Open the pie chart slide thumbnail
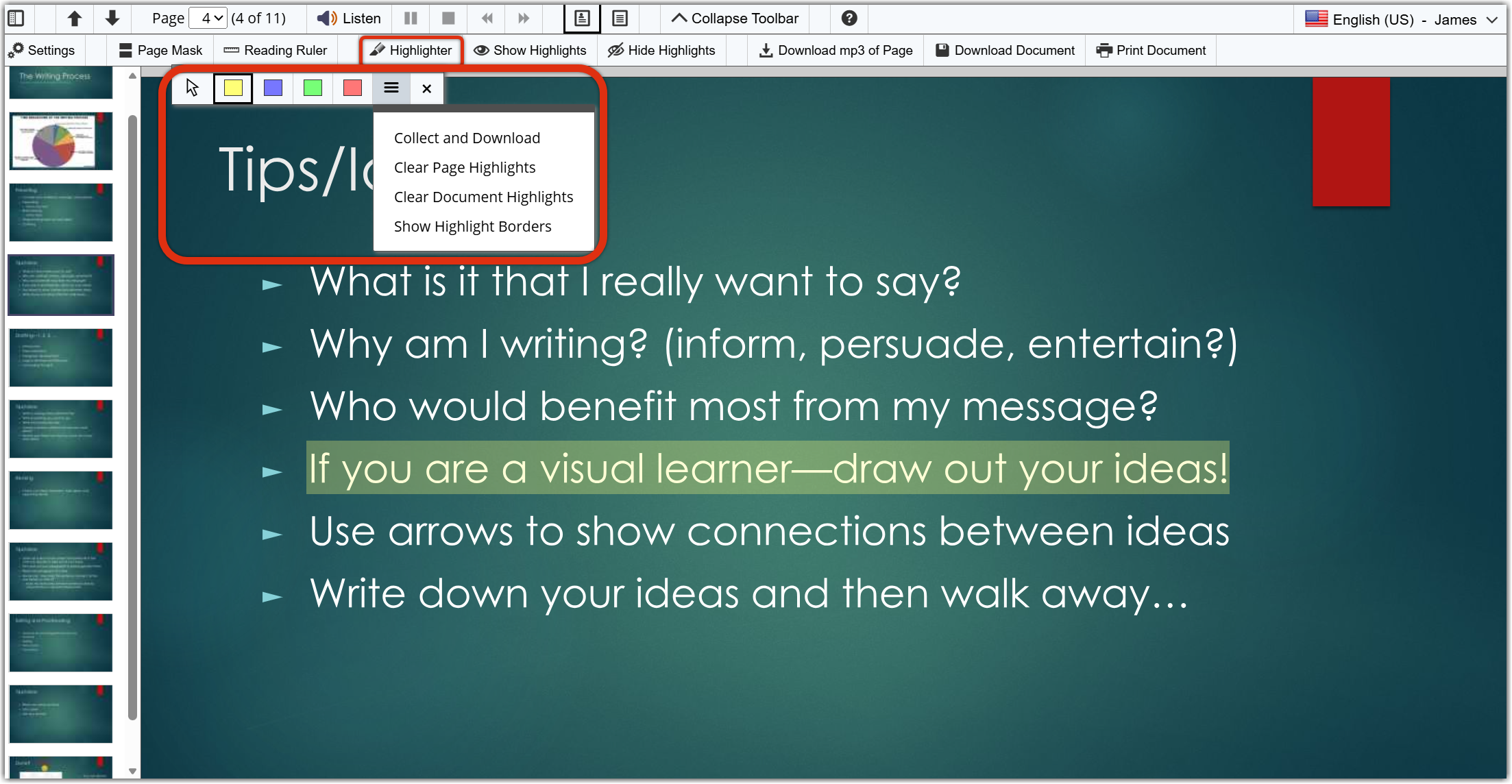The width and height of the screenshot is (1512, 784). [x=61, y=141]
